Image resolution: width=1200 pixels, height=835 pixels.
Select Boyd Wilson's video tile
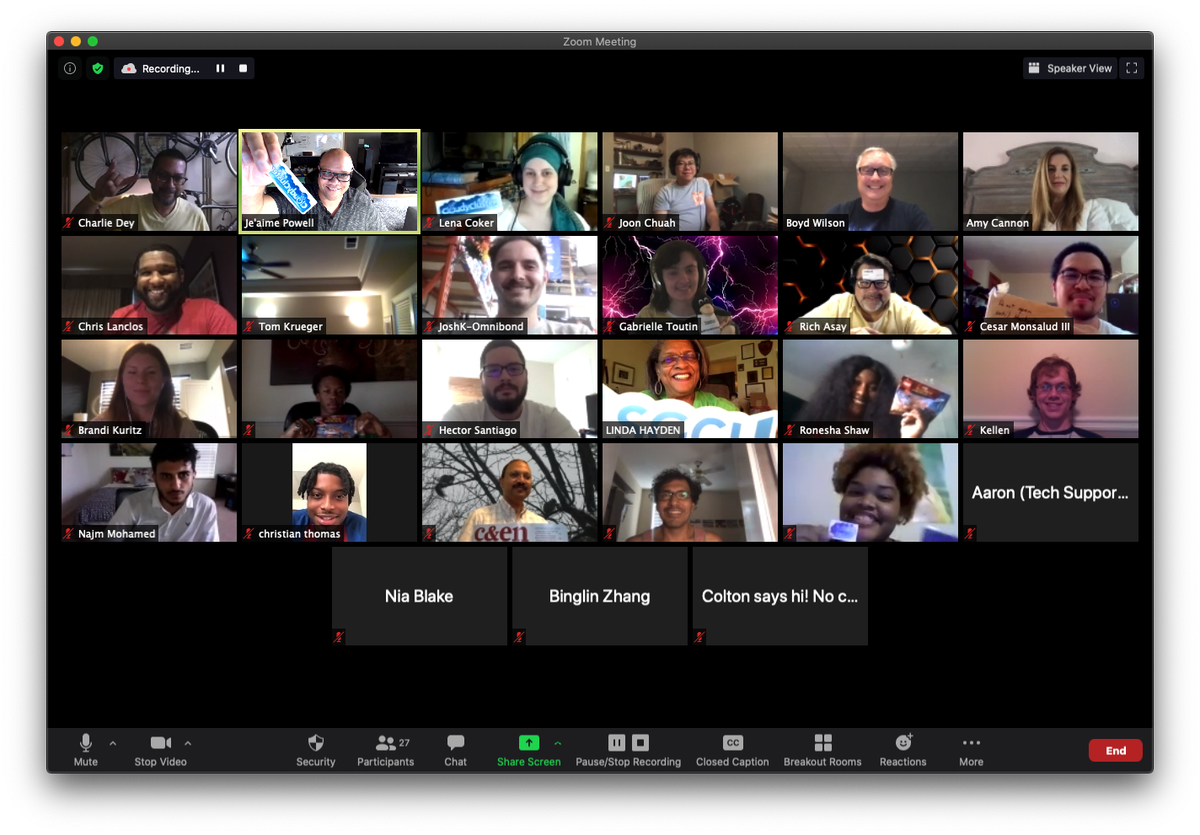pos(870,182)
